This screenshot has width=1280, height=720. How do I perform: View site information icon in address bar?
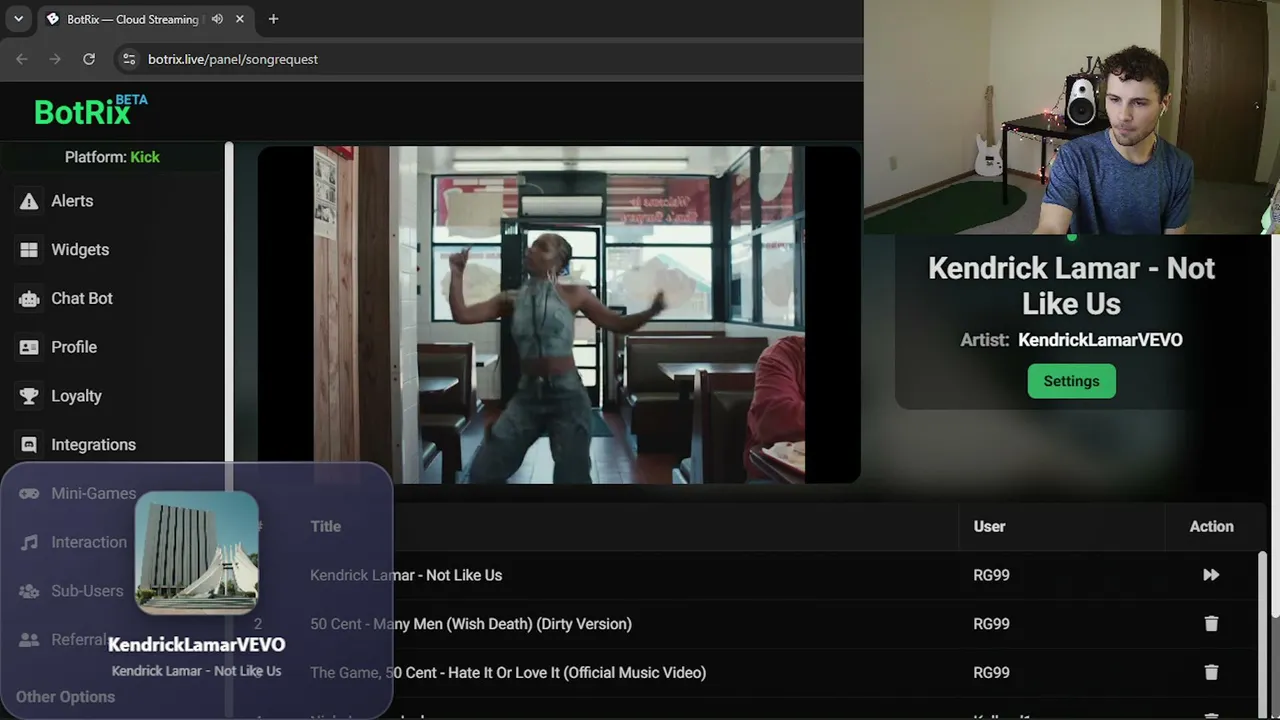pyautogui.click(x=129, y=59)
